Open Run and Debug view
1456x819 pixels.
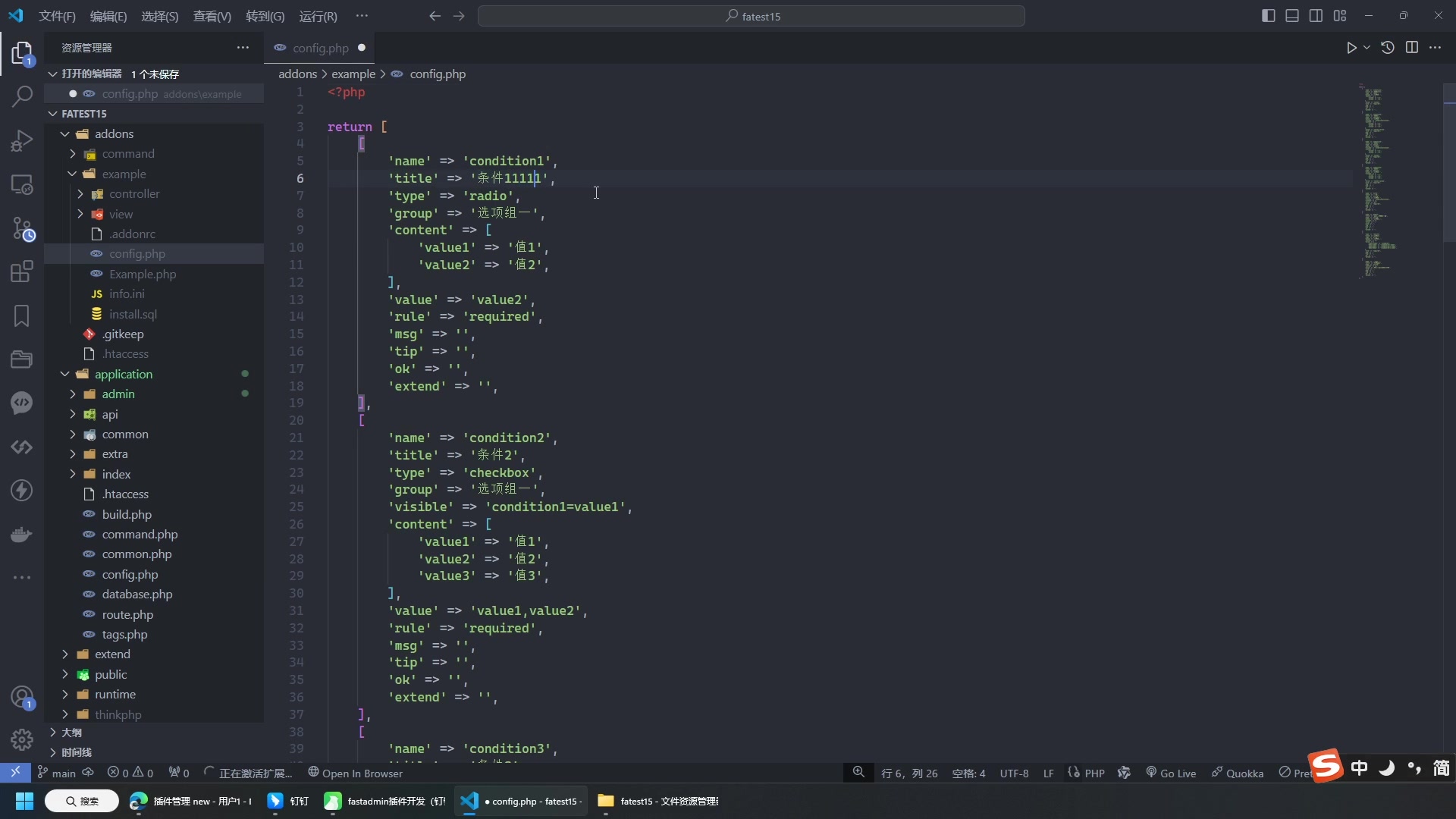point(22,141)
